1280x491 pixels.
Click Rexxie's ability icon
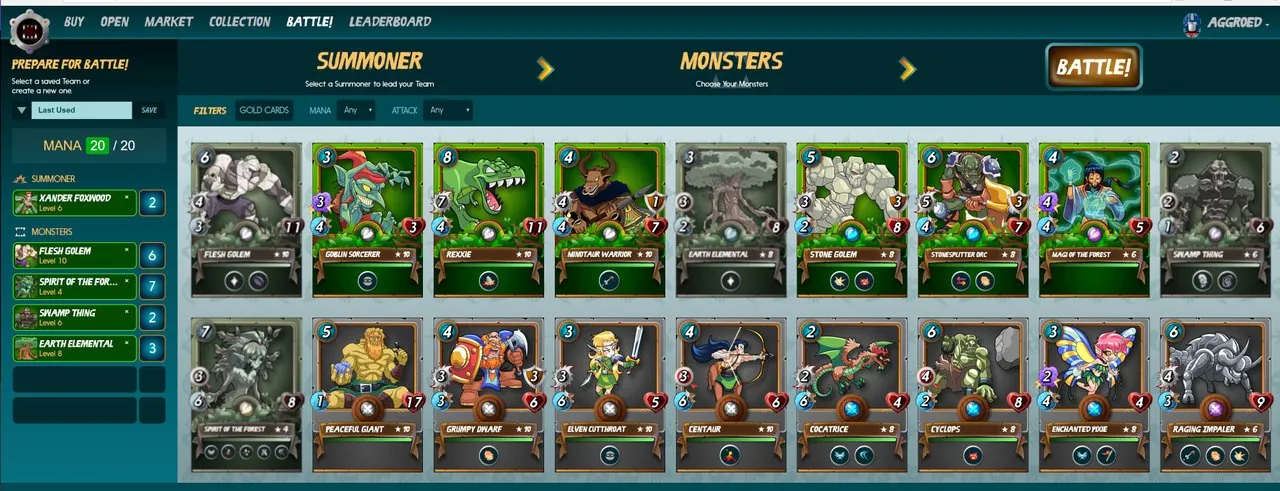[489, 281]
